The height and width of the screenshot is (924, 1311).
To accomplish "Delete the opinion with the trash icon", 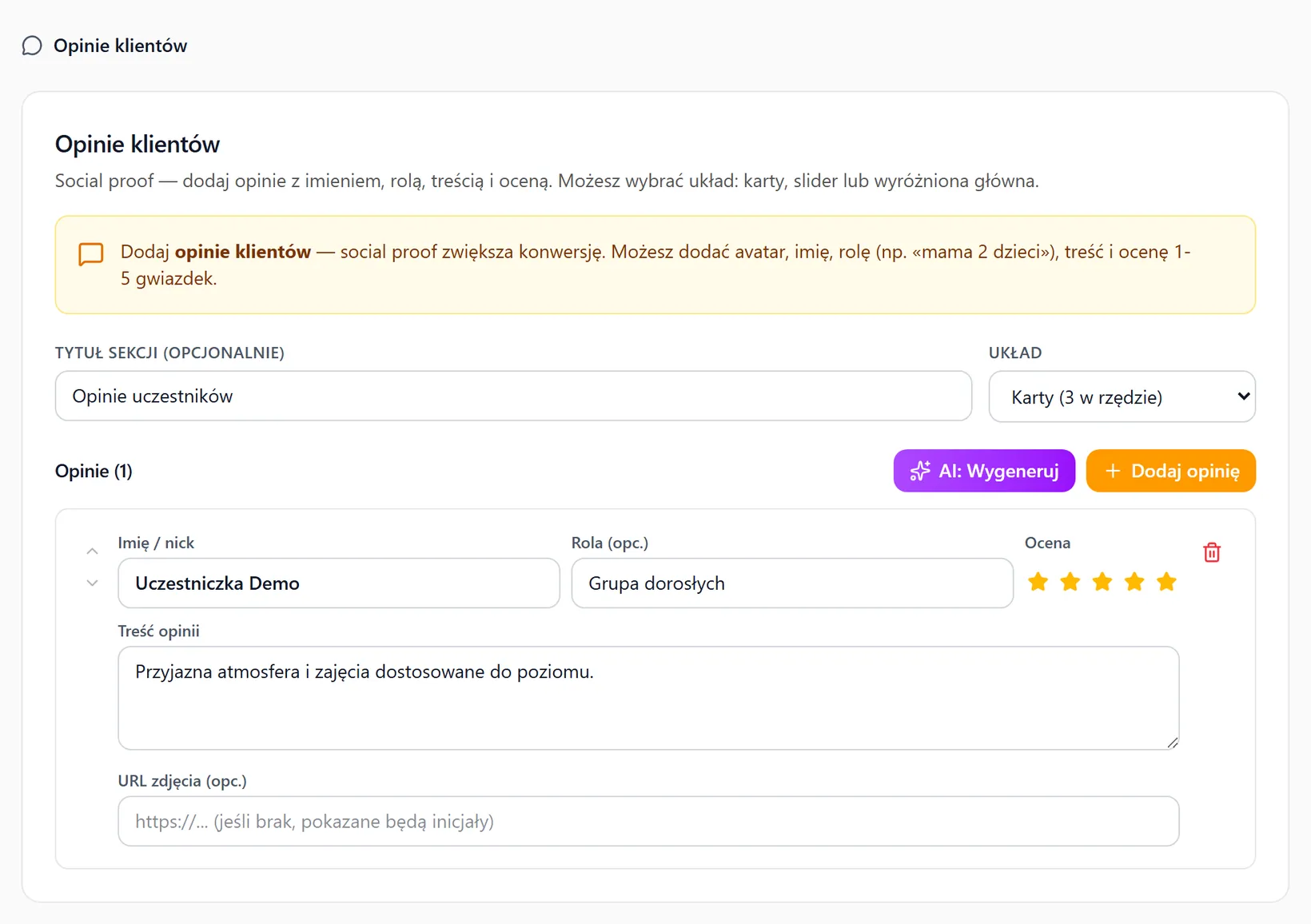I will [1211, 552].
